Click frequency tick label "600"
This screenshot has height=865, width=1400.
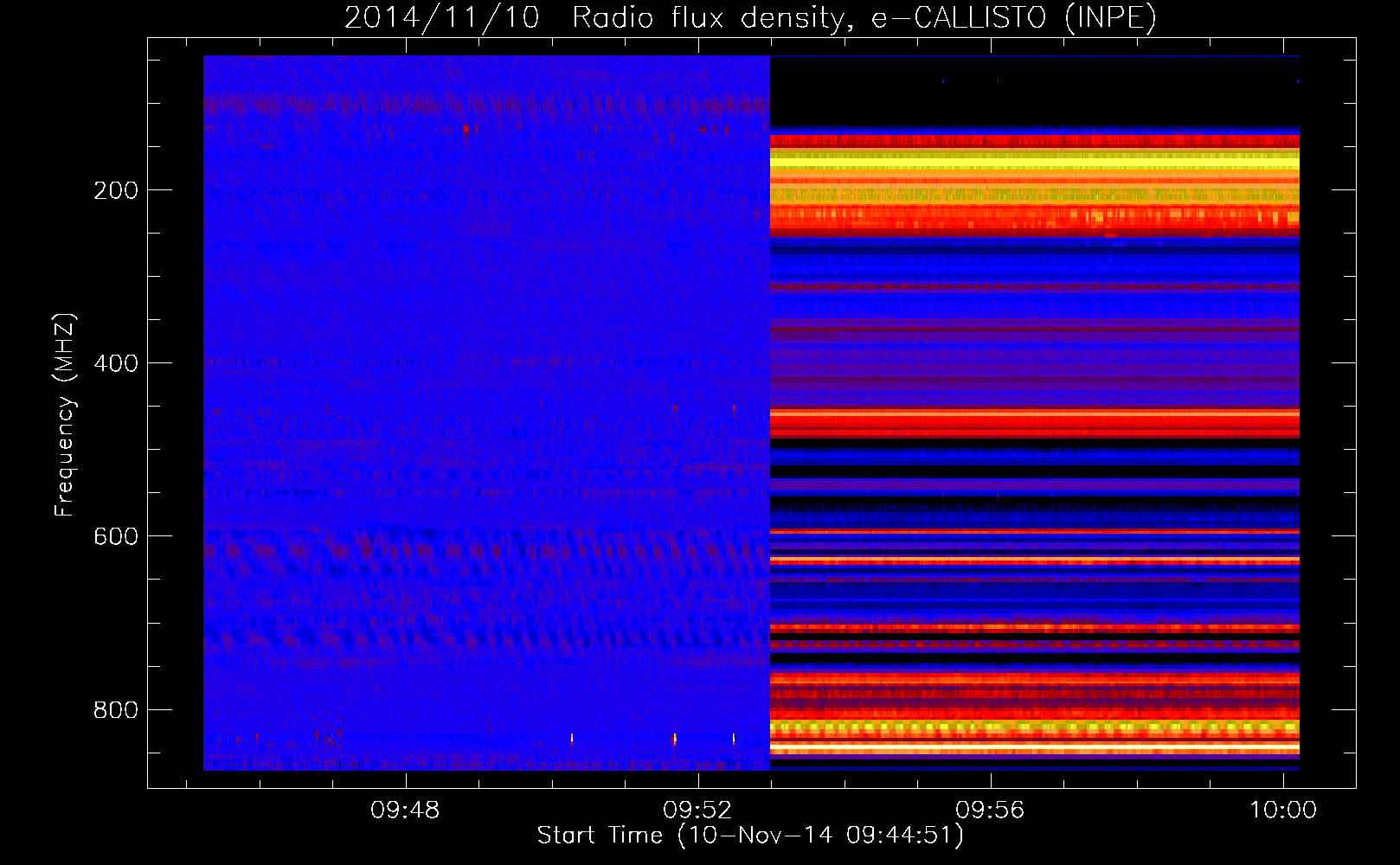(x=116, y=536)
